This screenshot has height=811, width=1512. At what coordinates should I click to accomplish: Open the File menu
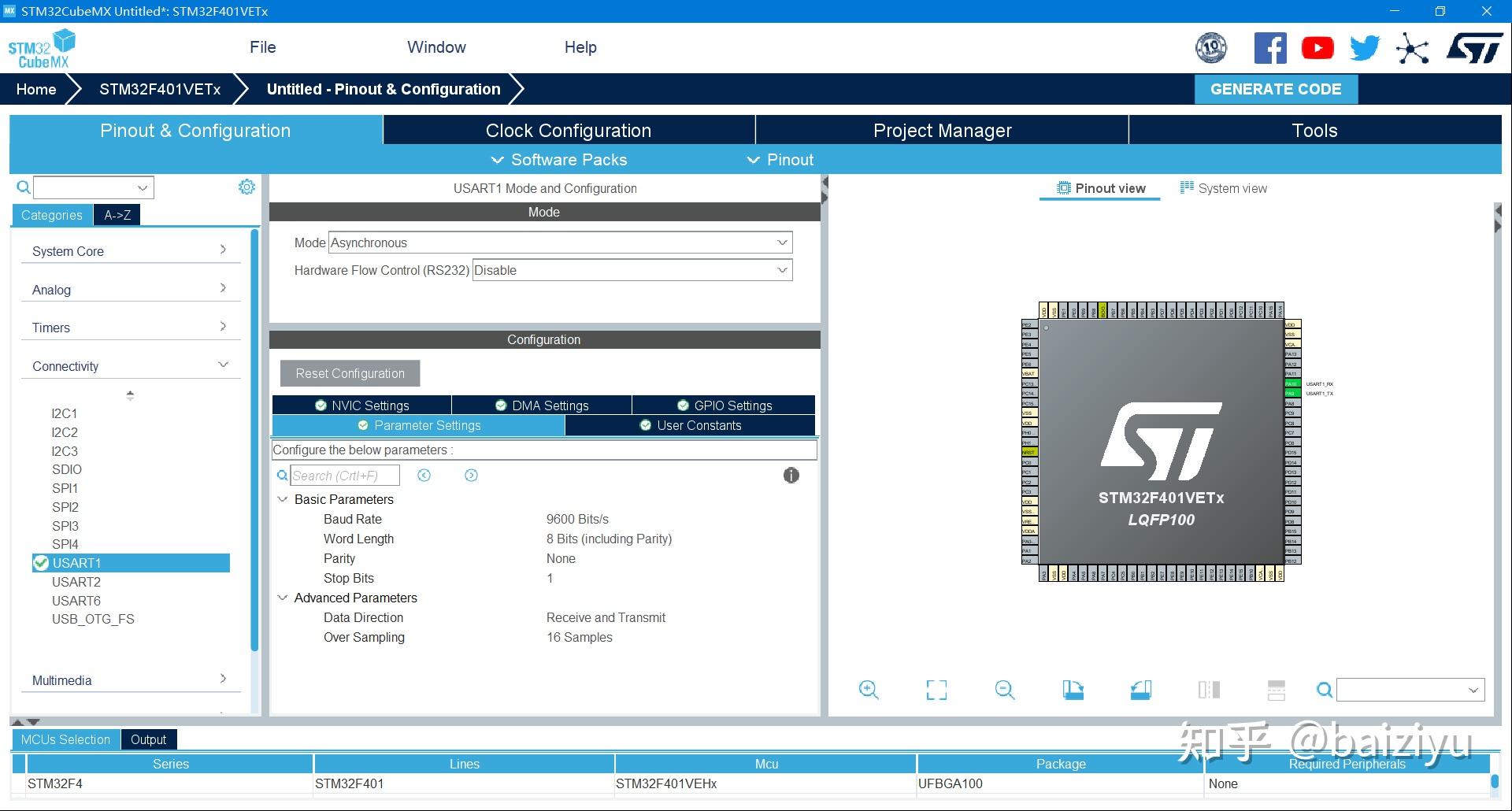click(262, 47)
